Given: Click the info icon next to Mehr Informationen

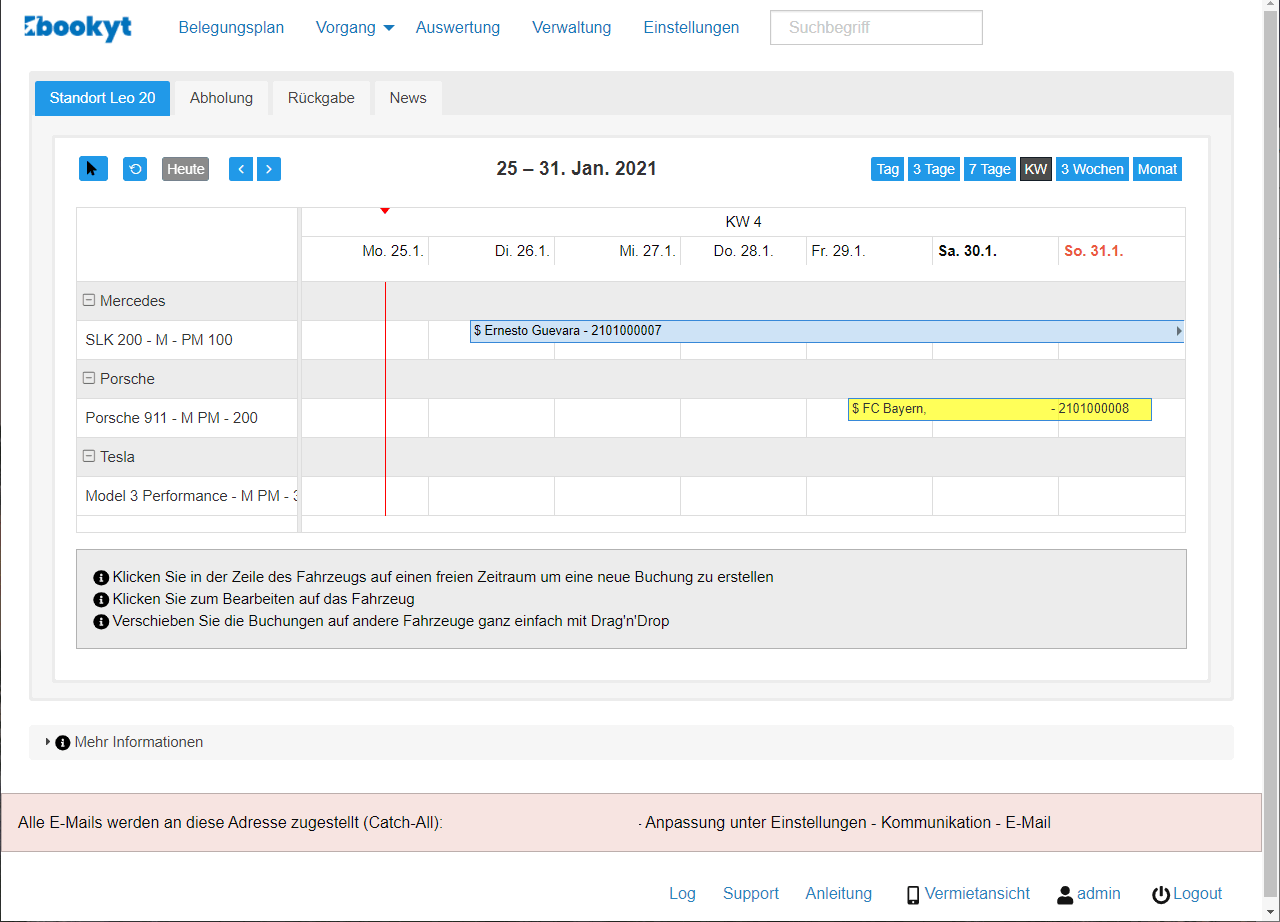Looking at the screenshot, I should point(63,742).
